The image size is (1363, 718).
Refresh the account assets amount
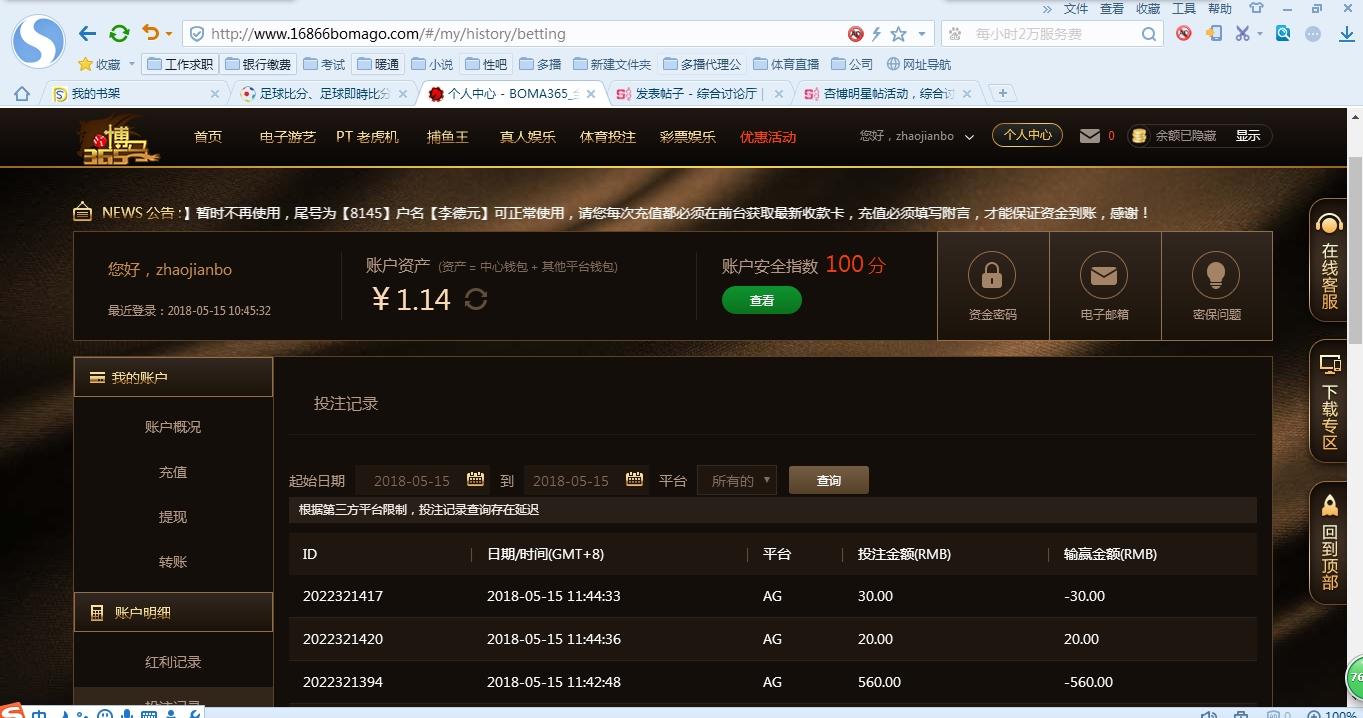(x=476, y=299)
